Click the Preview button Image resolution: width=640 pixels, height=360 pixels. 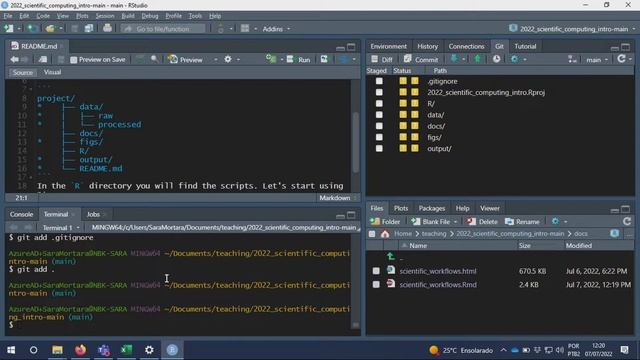186,60
